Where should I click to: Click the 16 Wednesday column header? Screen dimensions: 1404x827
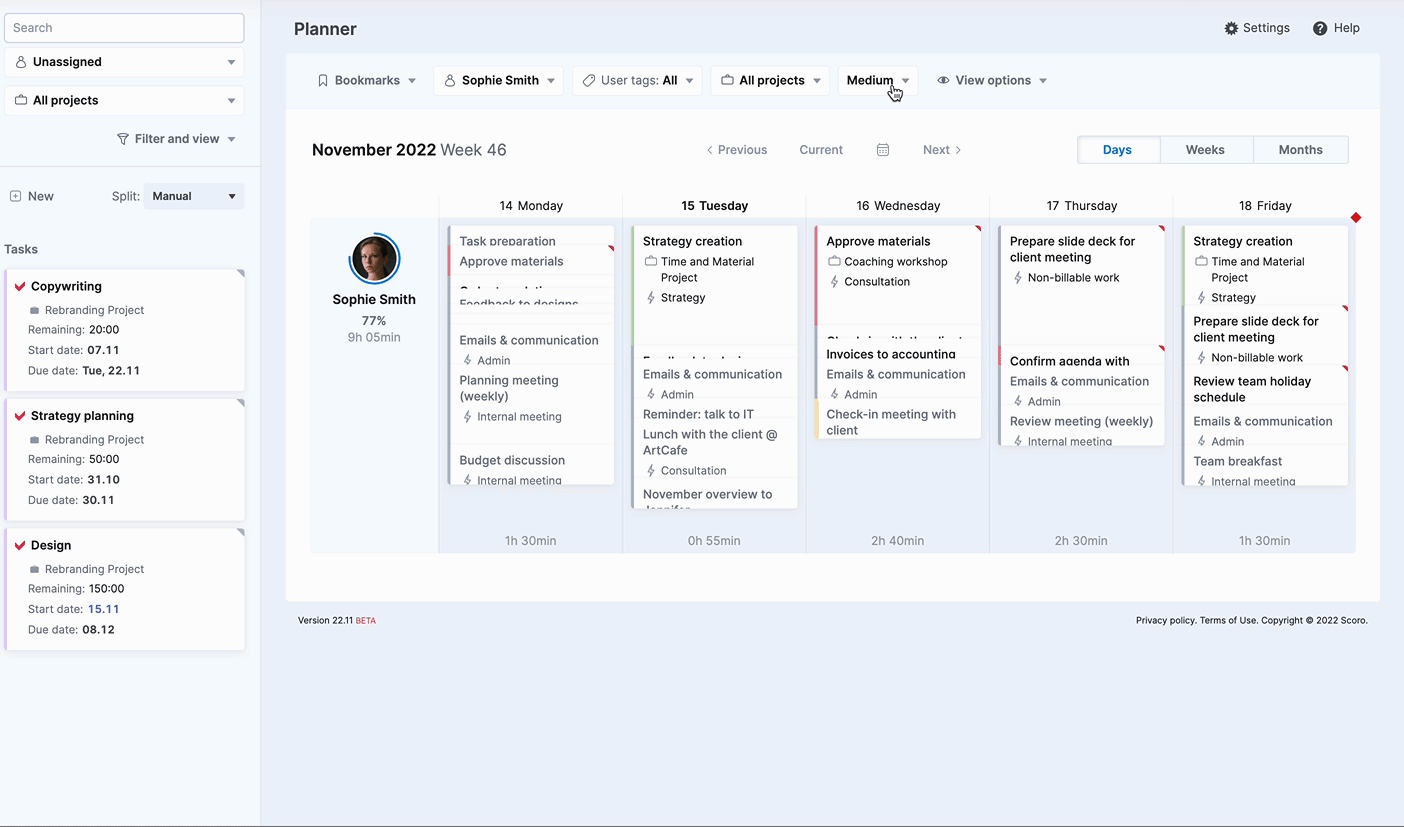(x=898, y=206)
